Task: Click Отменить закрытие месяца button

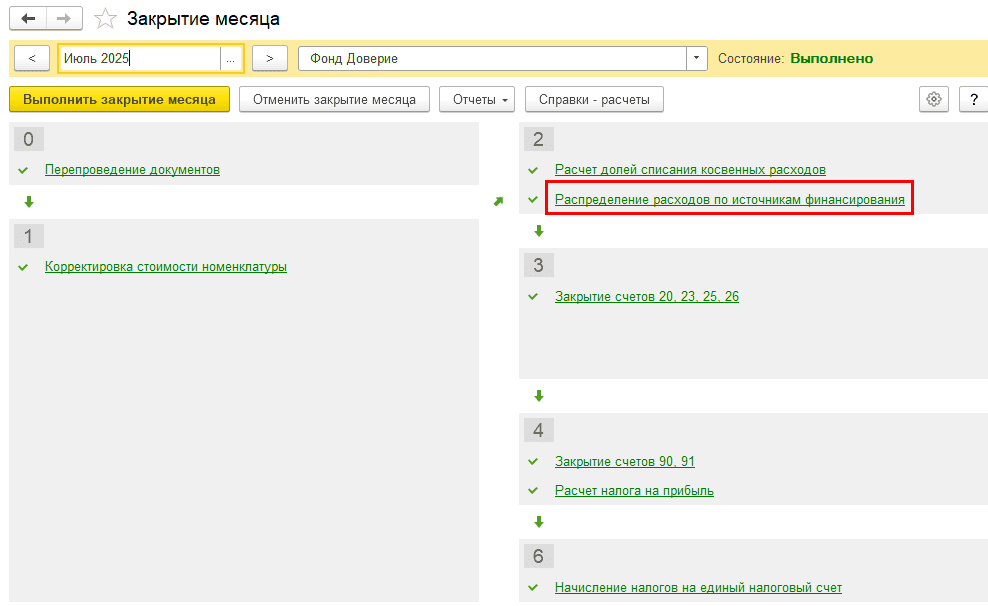Action: coord(334,99)
